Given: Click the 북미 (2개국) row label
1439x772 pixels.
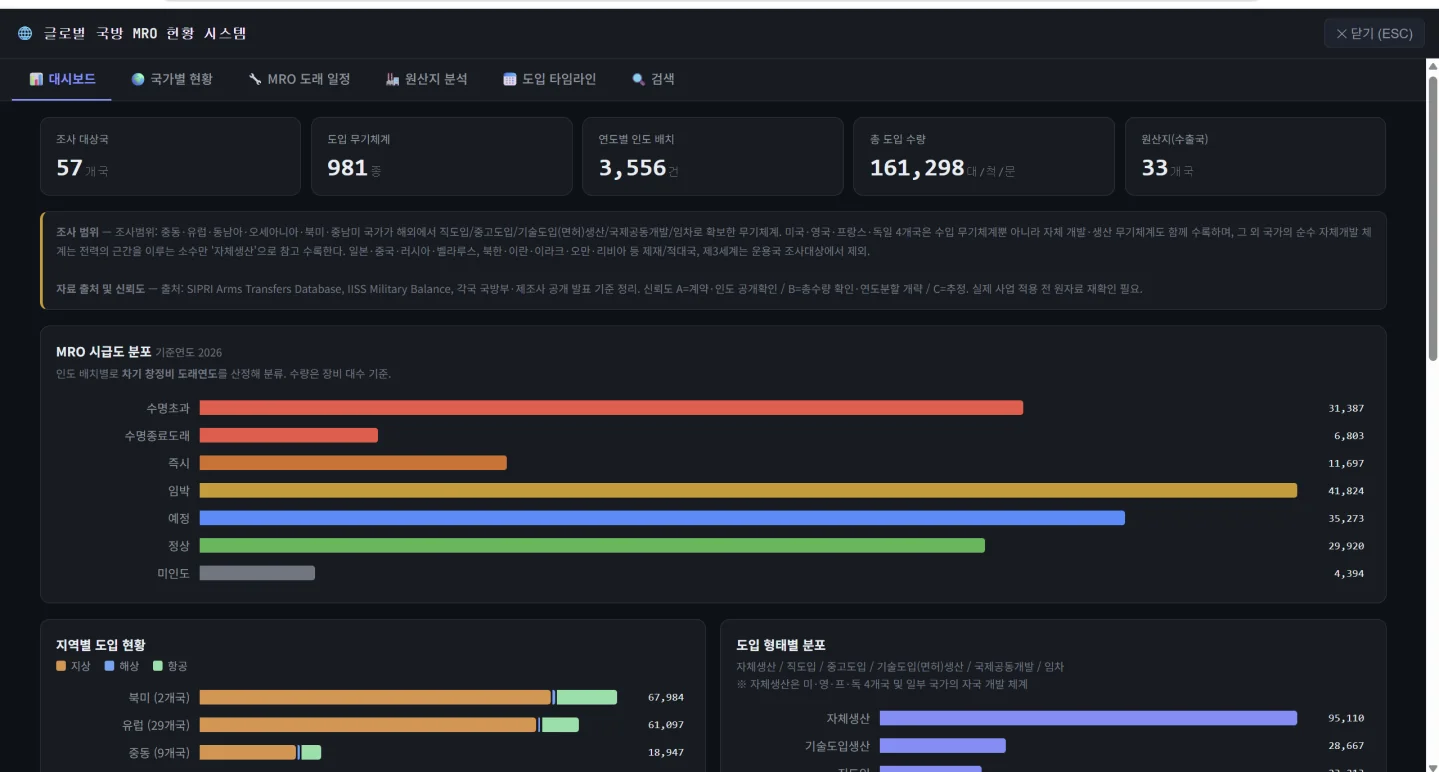Looking at the screenshot, I should click(x=159, y=697).
